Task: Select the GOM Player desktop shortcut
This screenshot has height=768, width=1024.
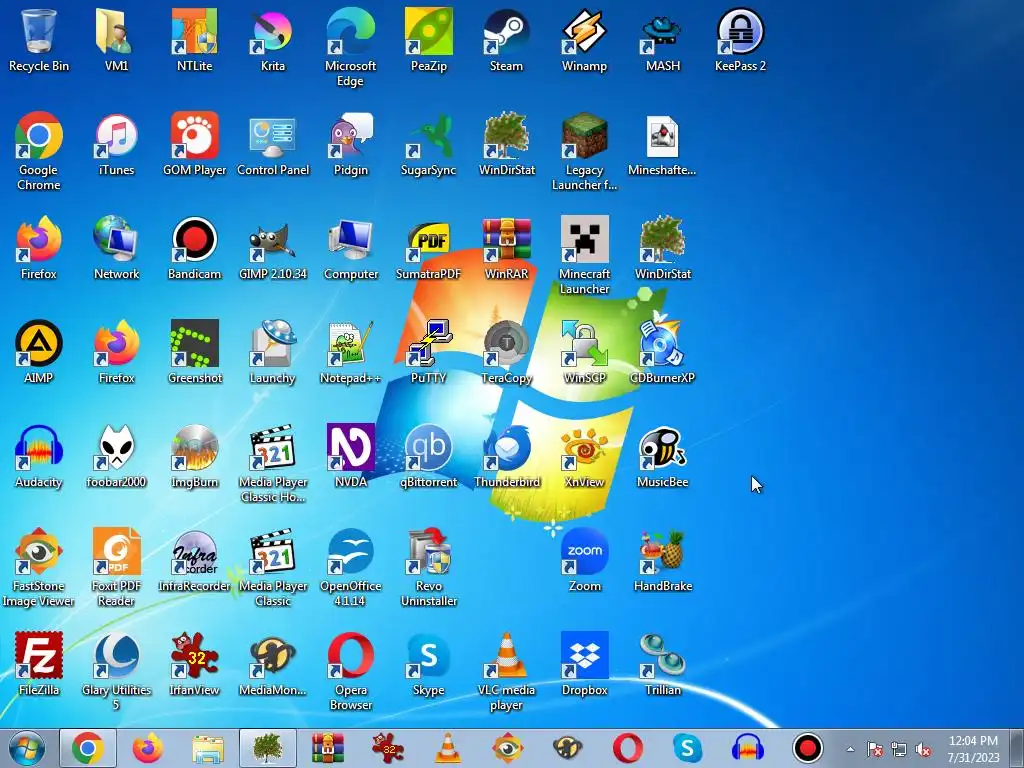Action: point(194,145)
